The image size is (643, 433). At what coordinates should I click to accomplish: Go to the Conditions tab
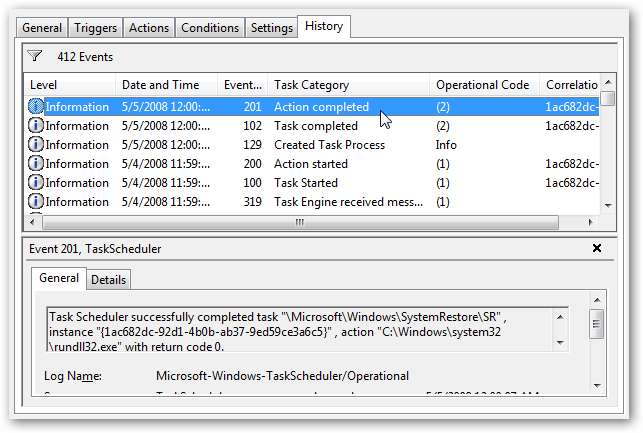pyautogui.click(x=209, y=28)
